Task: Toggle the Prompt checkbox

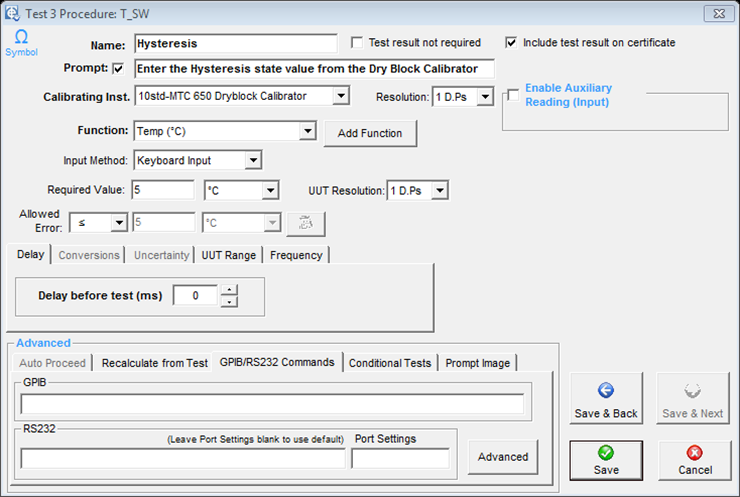Action: [x=119, y=69]
